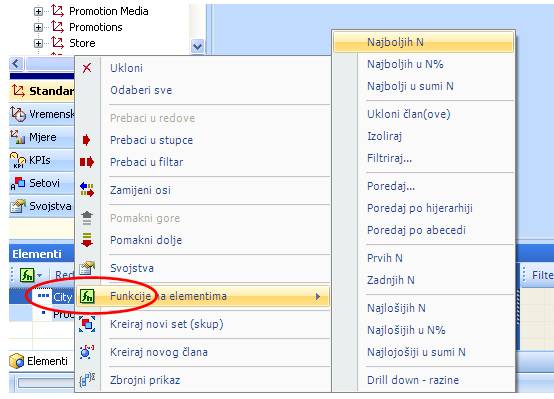Click the Kreiraj novi set icon
Viewport: 554px width, 399px height.
87,324
